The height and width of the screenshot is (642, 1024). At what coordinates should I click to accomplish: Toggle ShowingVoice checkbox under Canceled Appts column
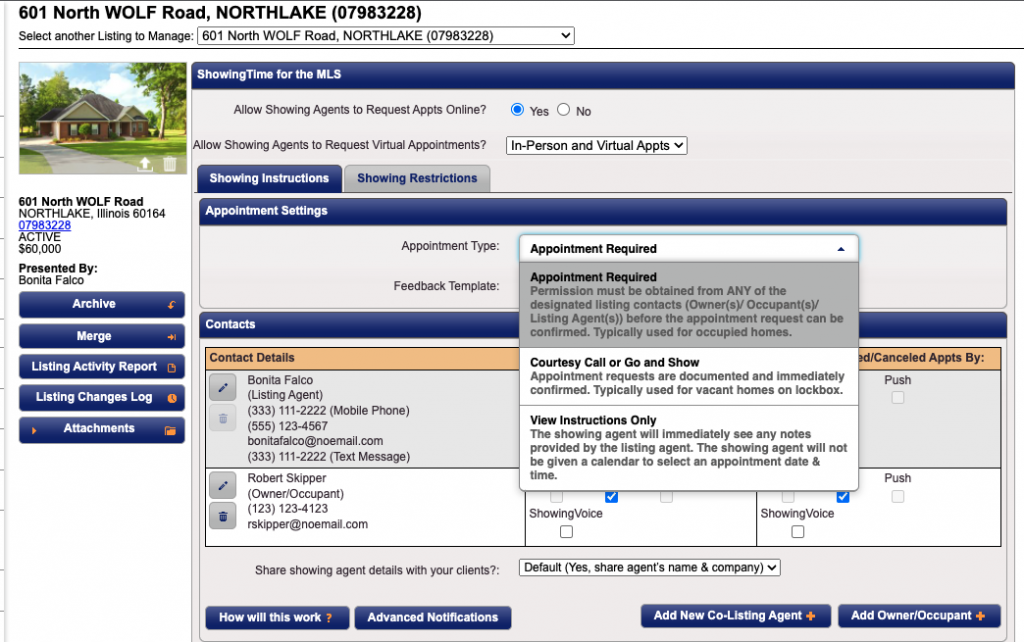797,532
